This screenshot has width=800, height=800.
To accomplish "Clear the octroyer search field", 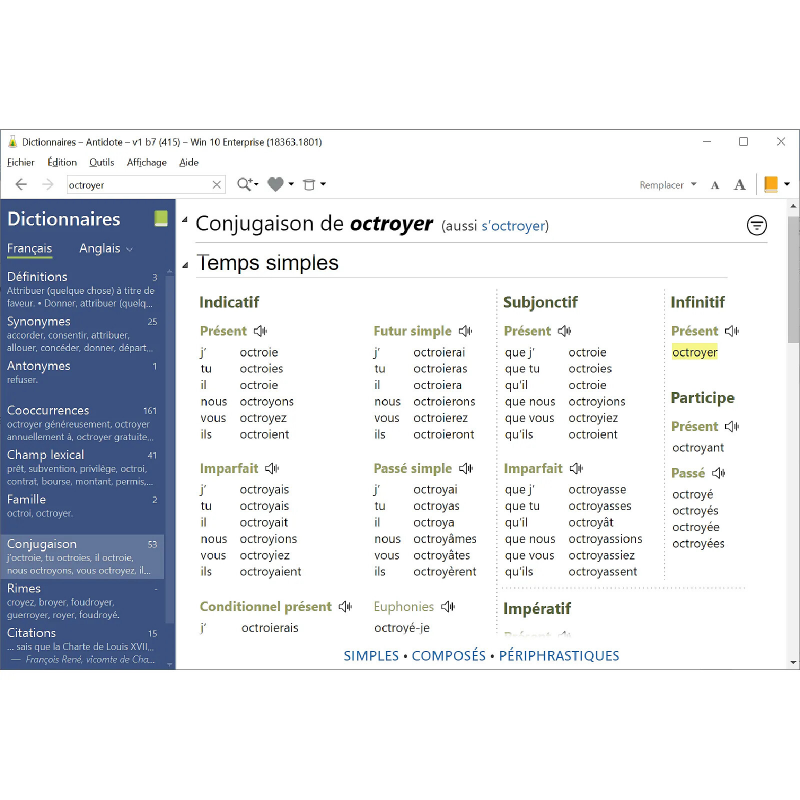I will (x=217, y=185).
